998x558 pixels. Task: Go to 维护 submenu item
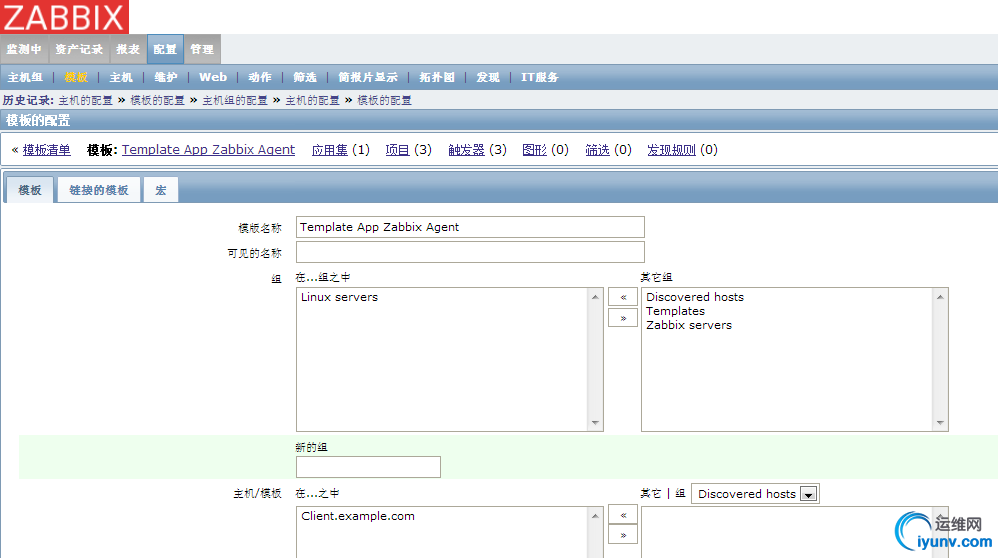click(x=165, y=77)
